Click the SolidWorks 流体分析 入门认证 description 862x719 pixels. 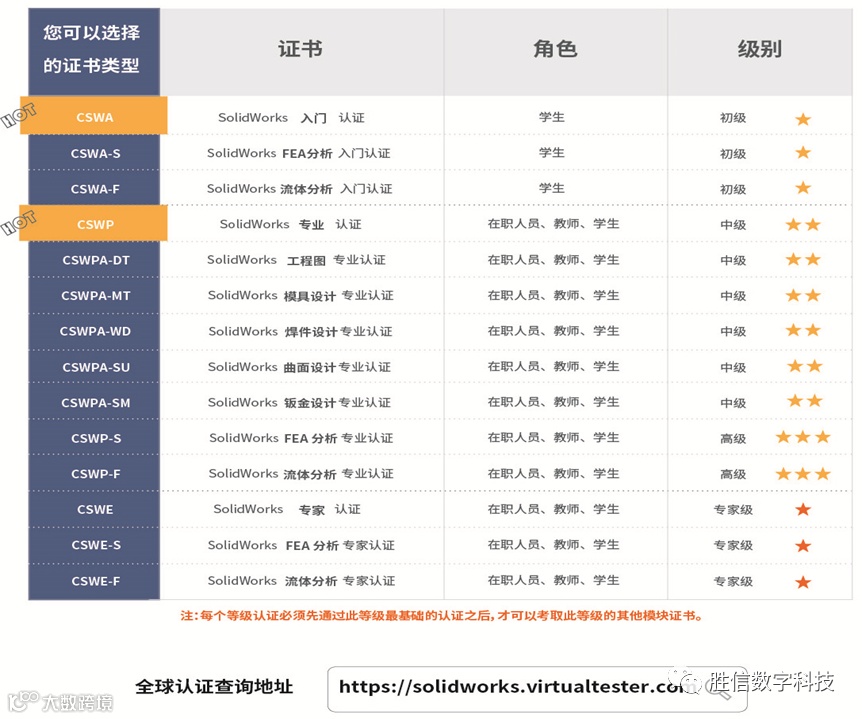coord(300,189)
